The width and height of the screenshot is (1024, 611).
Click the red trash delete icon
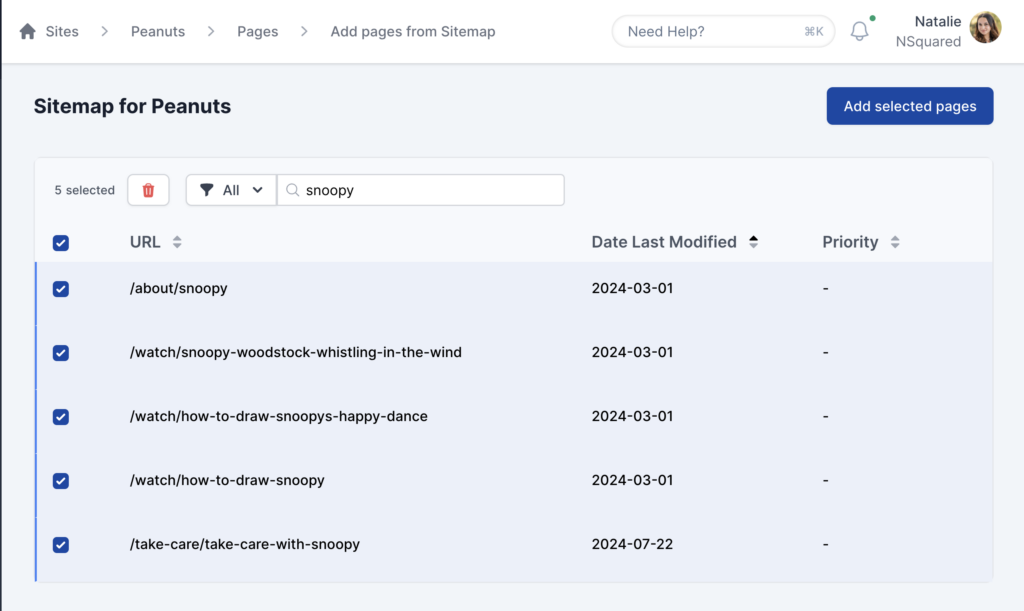click(x=148, y=190)
